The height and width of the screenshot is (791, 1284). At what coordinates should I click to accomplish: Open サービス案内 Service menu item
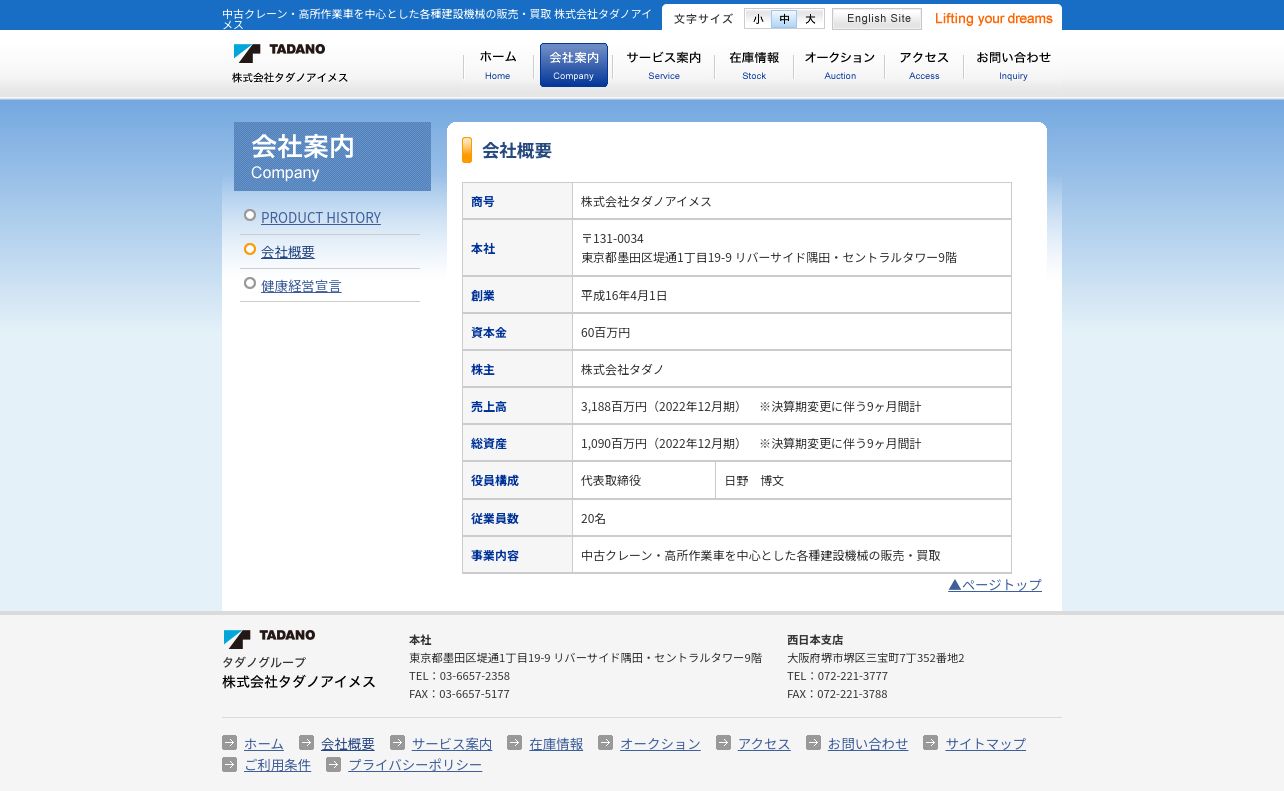663,65
